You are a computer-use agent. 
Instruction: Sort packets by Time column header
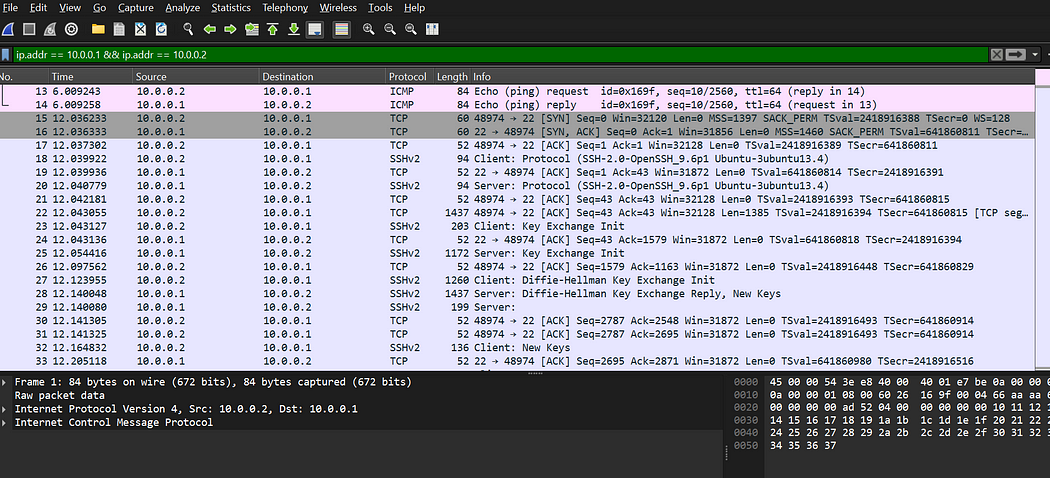tap(90, 76)
